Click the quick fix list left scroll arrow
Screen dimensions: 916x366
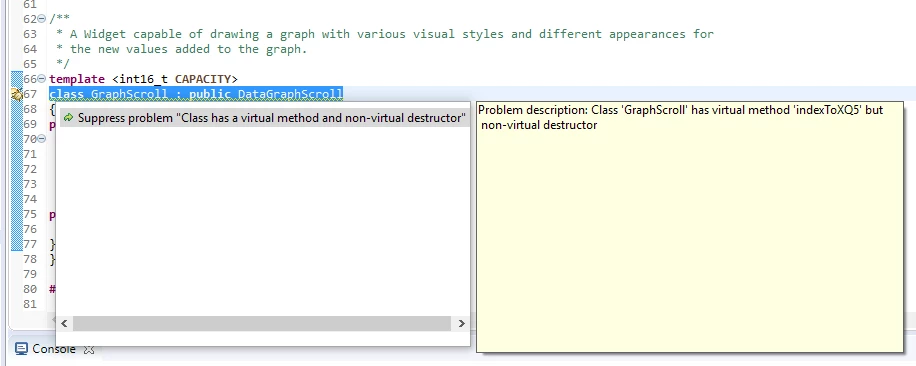64,323
